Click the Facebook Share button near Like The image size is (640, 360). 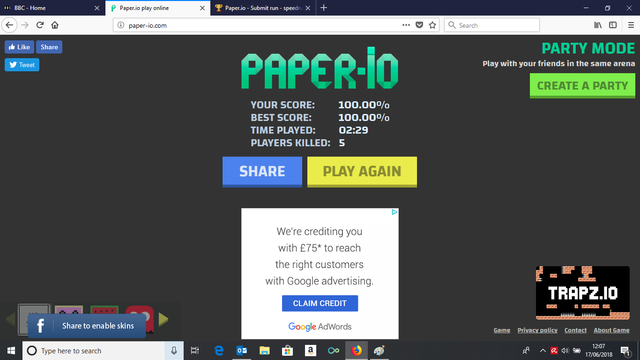[x=49, y=47]
